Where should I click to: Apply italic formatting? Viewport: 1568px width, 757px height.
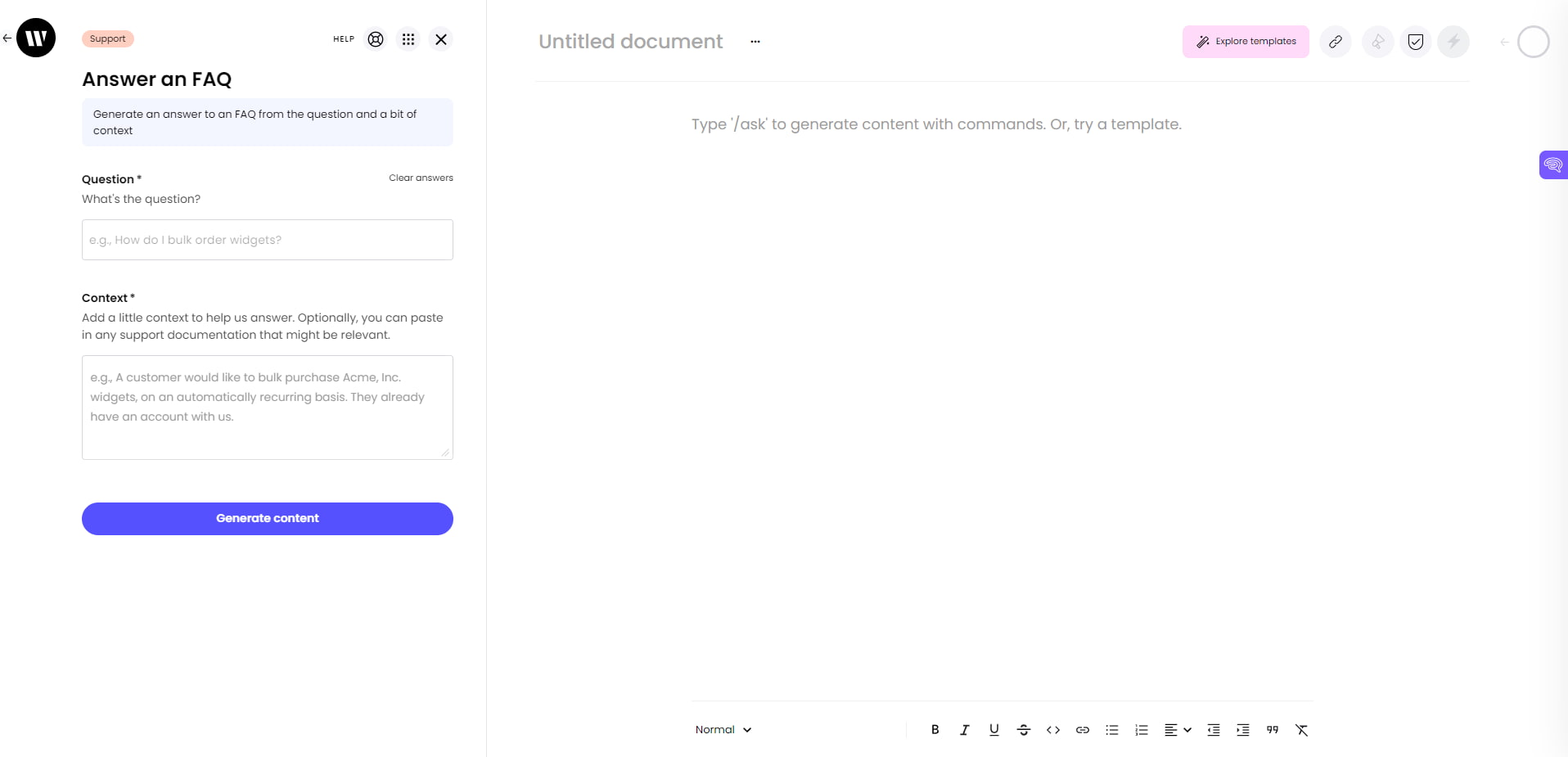(964, 729)
